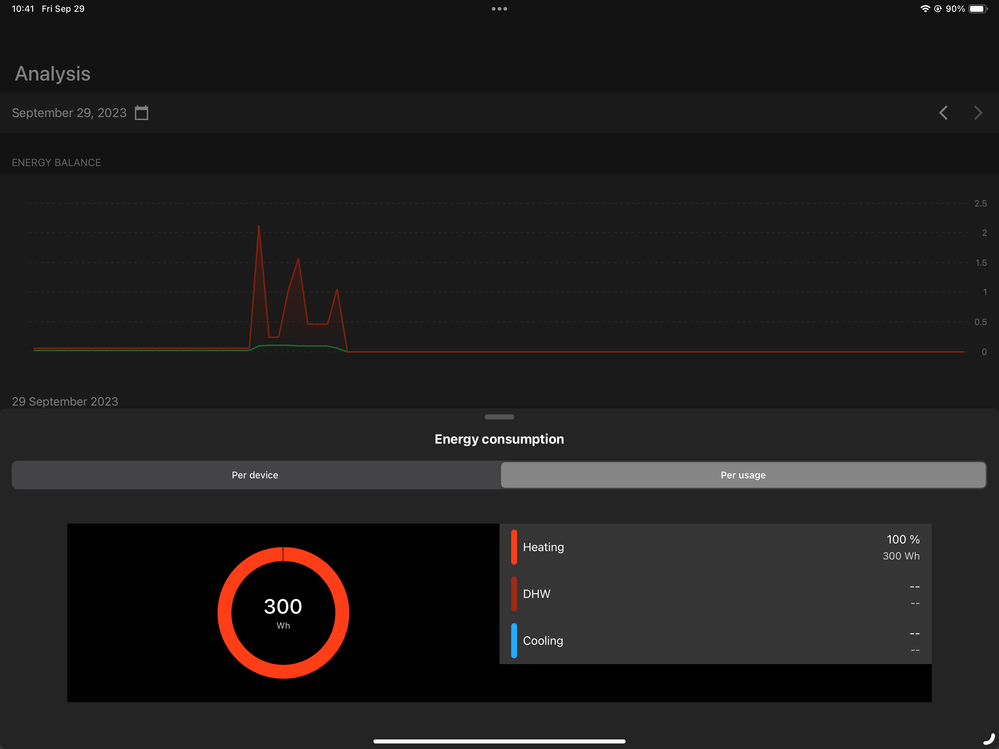Click the blue Cooling color swatch
This screenshot has height=749, width=999.
(514, 641)
